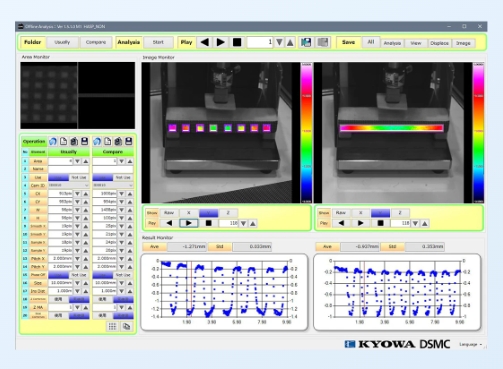Select 'Not Use' for Compare Phase Off row
Screen dimensions: 503x369
click(x=123, y=275)
